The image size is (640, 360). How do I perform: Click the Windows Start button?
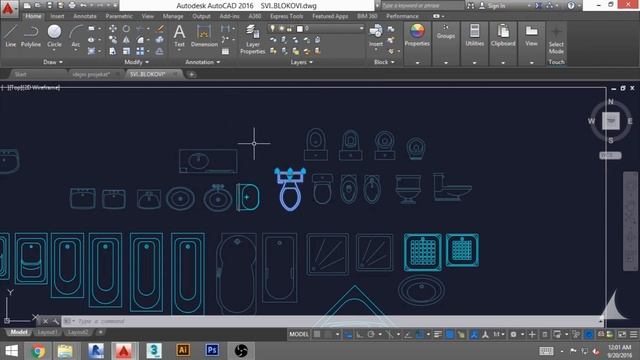tap(11, 351)
